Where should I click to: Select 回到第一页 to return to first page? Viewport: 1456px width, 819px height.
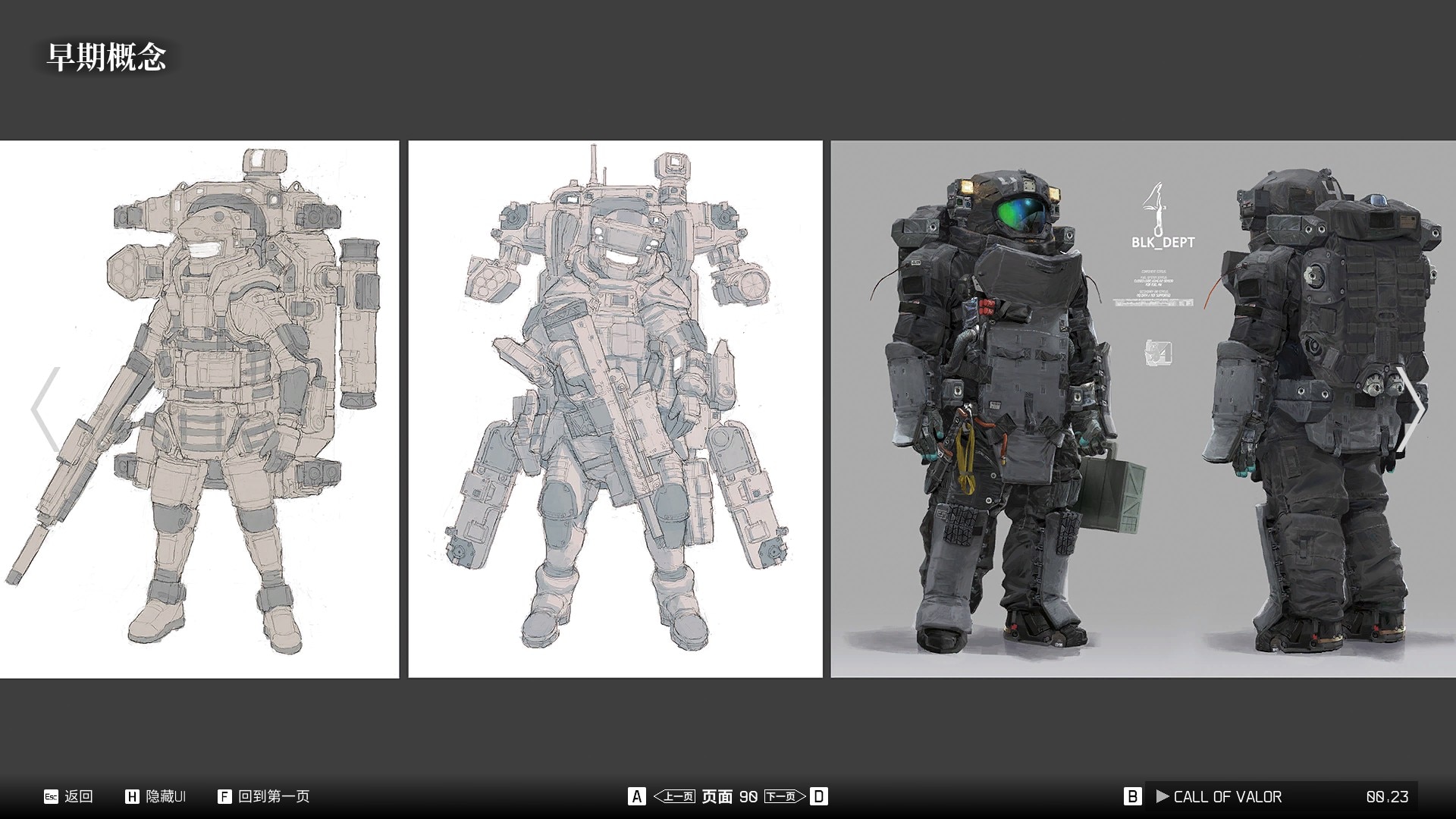[x=274, y=796]
